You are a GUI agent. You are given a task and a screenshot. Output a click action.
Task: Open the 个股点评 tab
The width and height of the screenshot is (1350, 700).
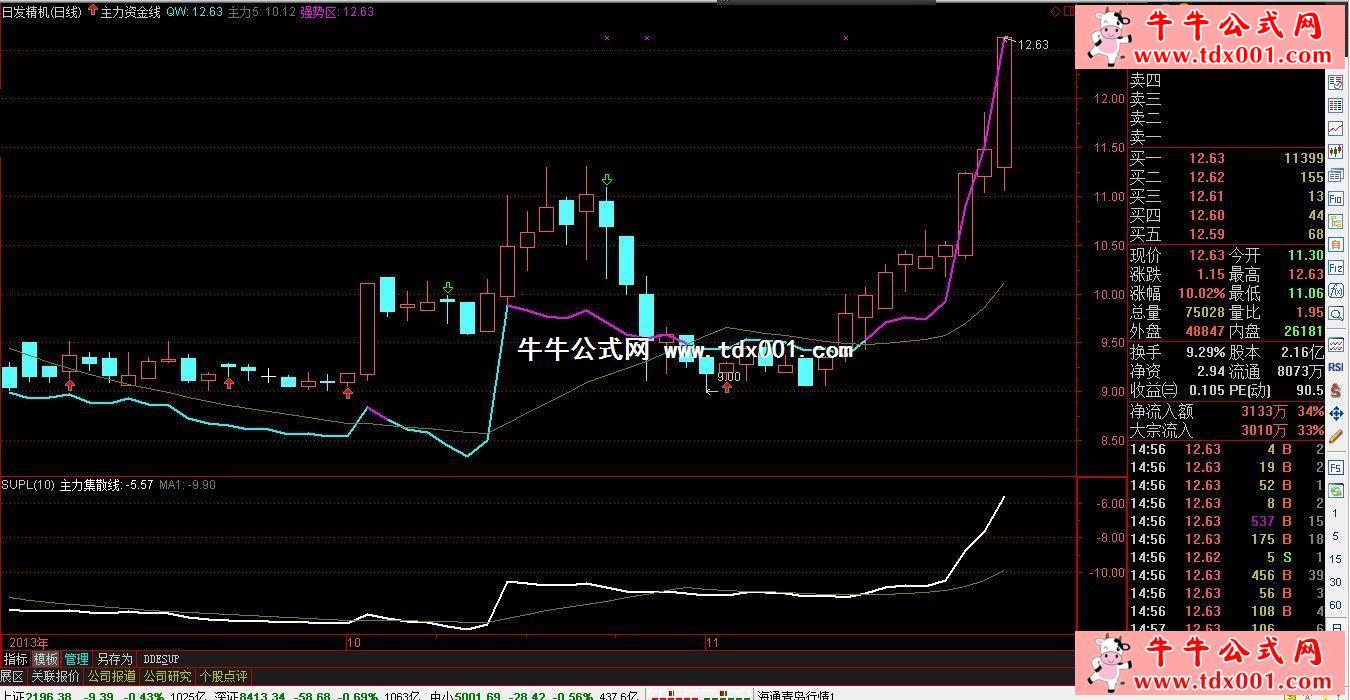pyautogui.click(x=223, y=677)
